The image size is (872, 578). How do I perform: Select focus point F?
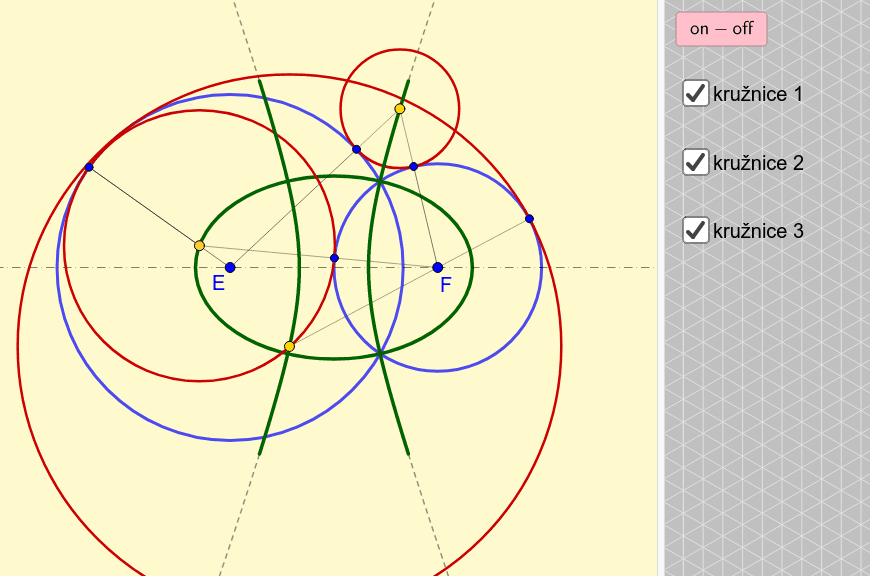point(438,268)
